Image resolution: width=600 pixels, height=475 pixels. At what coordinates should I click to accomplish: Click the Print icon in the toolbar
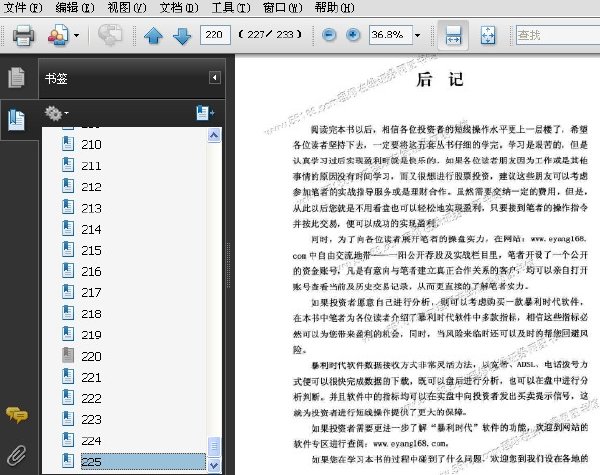click(x=23, y=35)
